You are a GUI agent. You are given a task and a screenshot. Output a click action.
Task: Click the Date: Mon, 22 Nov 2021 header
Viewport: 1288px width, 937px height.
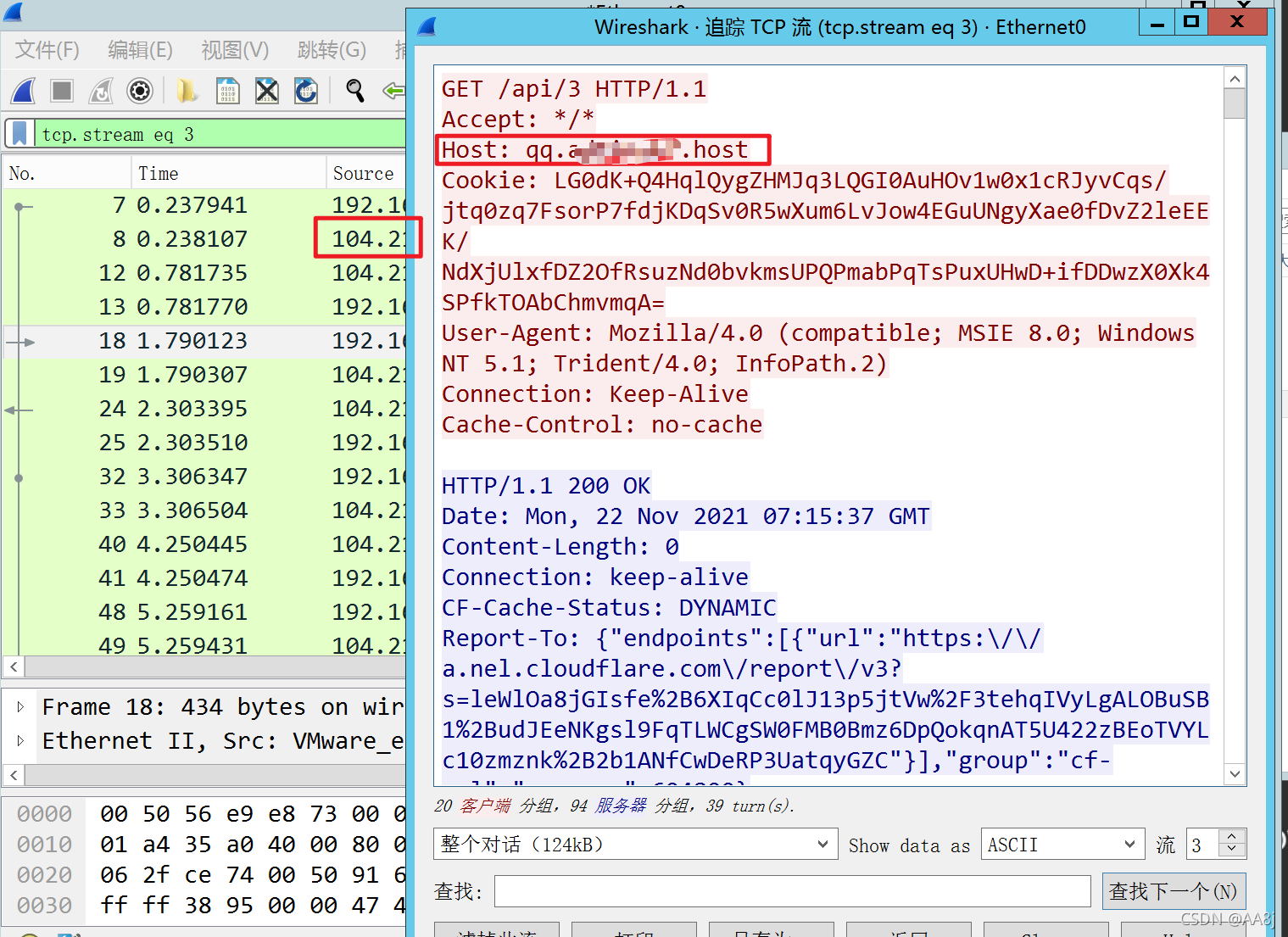(686, 516)
